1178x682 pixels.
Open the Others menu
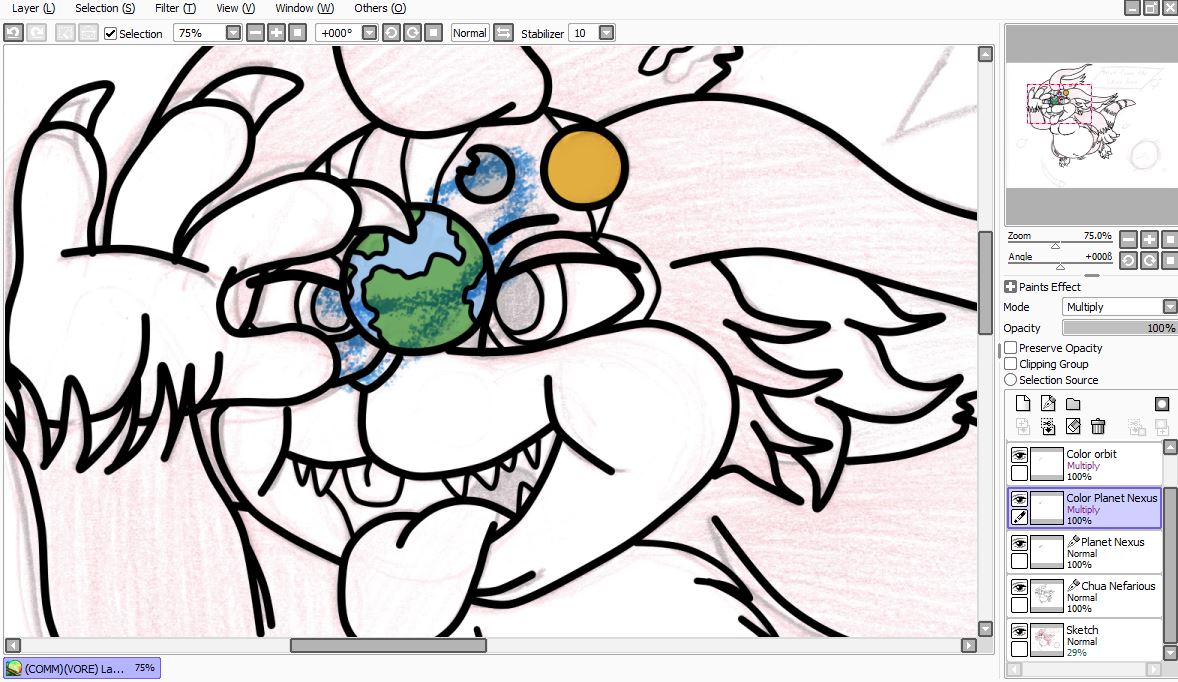[379, 8]
